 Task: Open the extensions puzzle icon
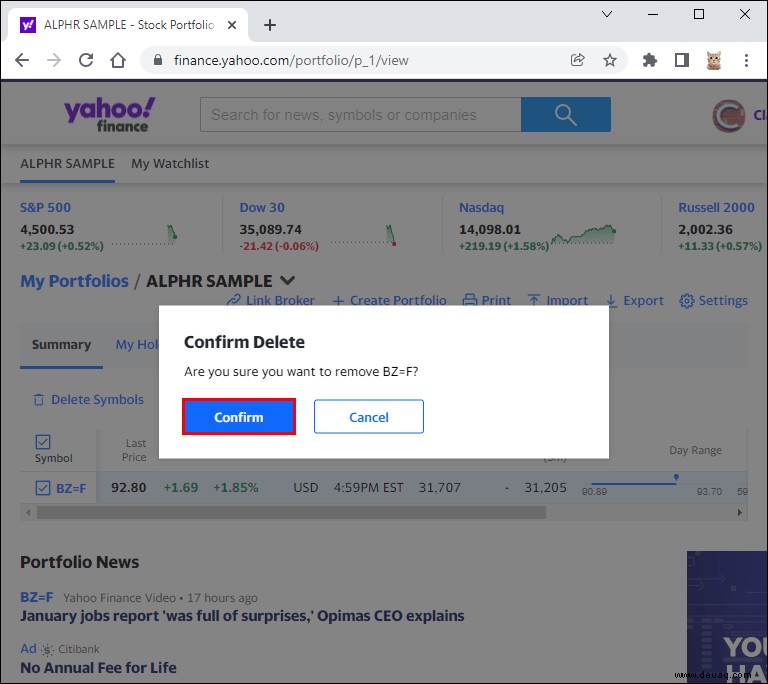pyautogui.click(x=649, y=60)
